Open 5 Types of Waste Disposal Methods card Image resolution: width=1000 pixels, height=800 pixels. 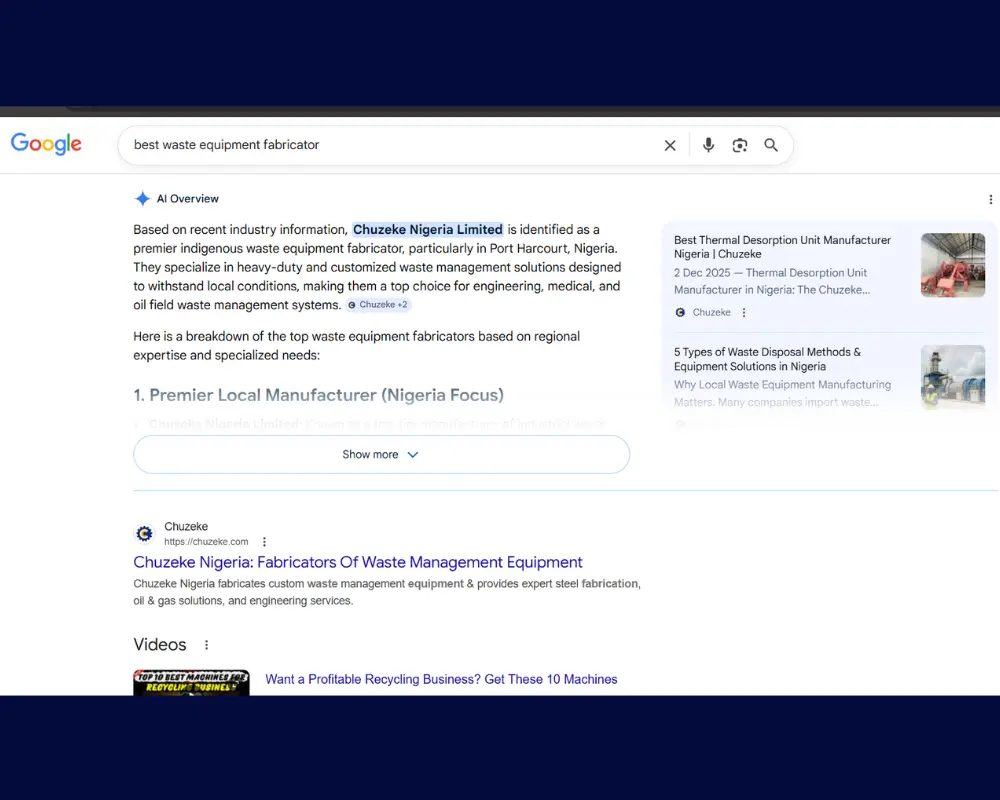tap(767, 359)
